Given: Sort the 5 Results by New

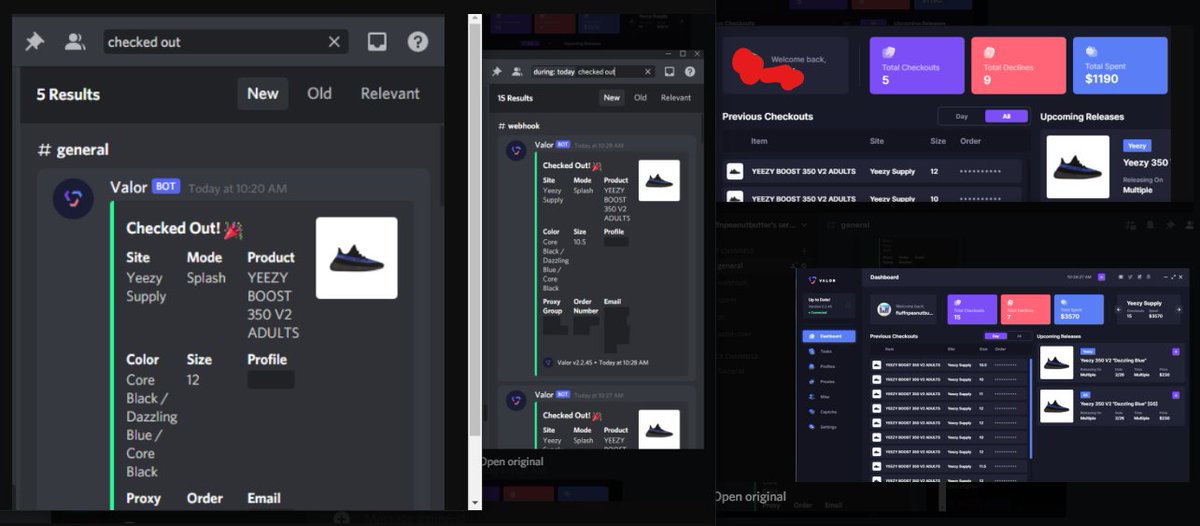Looking at the screenshot, I should [263, 93].
